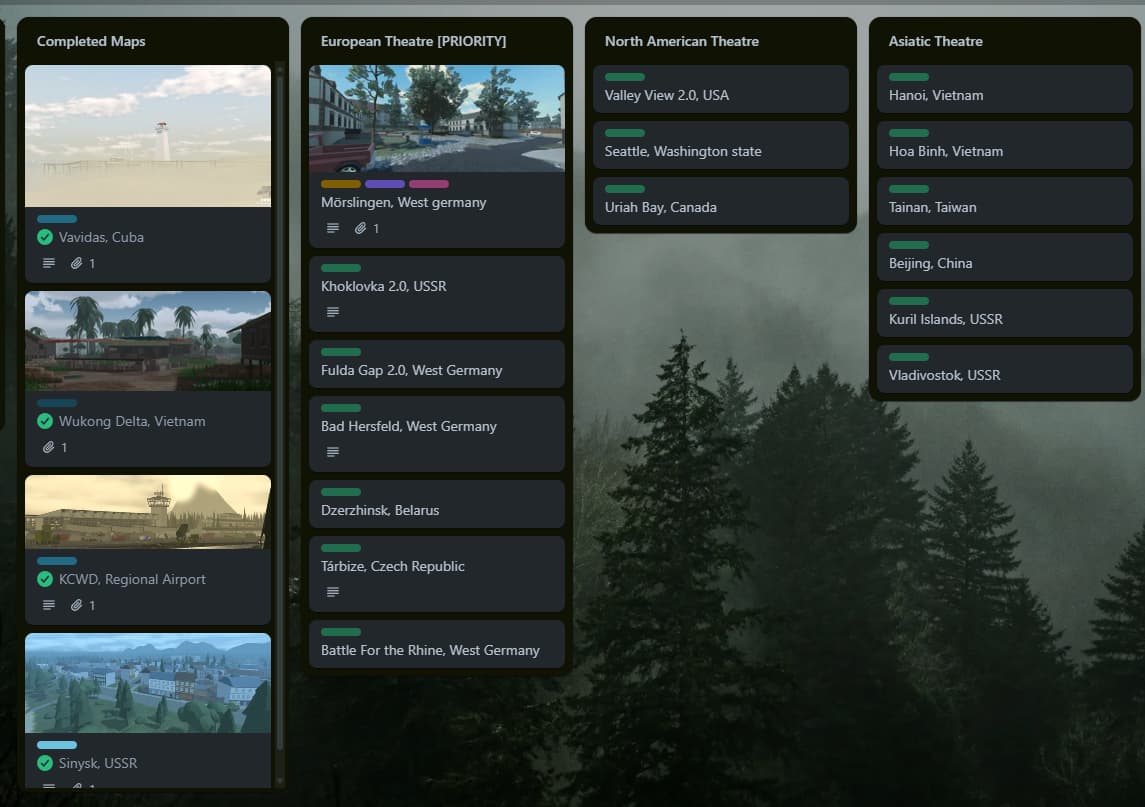The image size is (1145, 807).
Task: Open the Bad Hersfeld, West Germany card
Action: click(x=437, y=434)
